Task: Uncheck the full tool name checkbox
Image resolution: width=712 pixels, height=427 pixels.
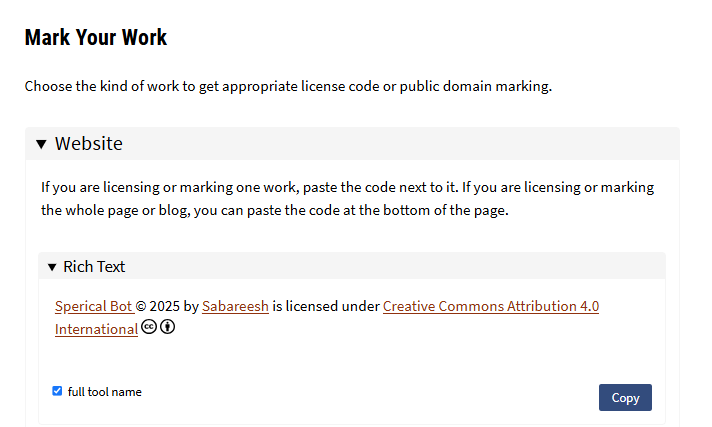Action: [57, 391]
